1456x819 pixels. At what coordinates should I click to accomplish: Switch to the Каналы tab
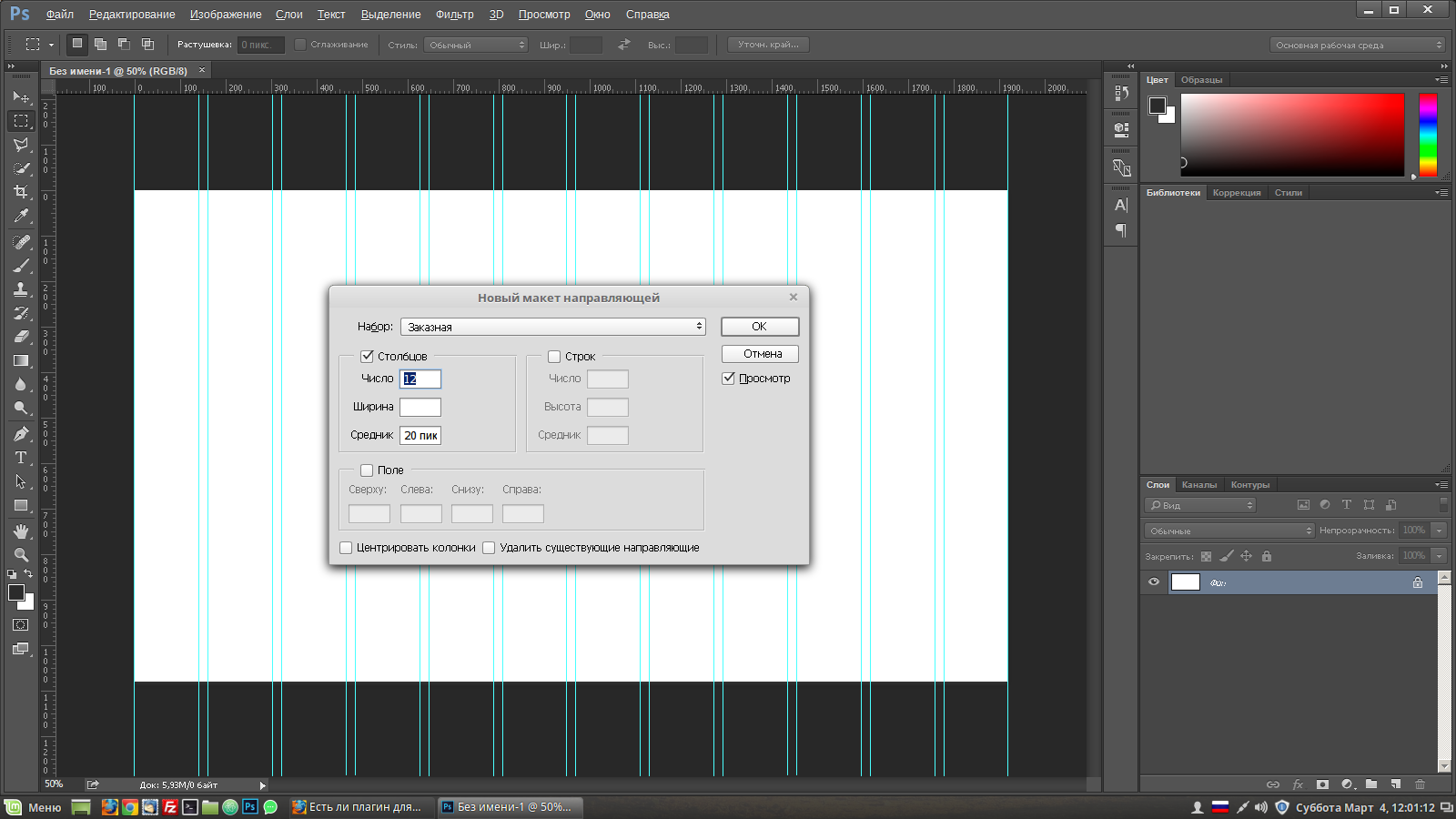1199,485
